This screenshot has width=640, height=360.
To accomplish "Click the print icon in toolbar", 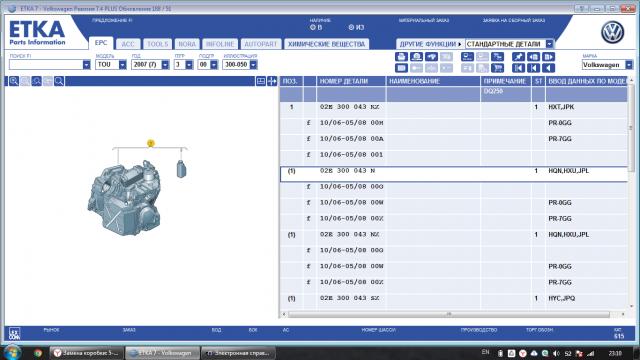I will click(x=401, y=57).
